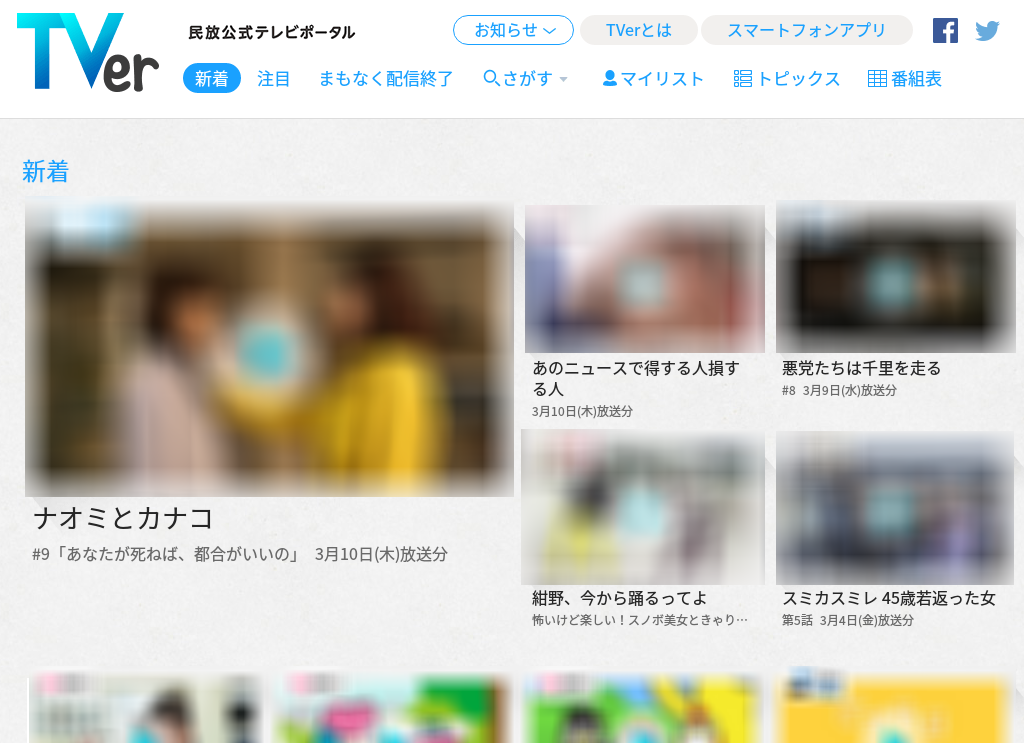
Task: Open あのニュースで得する人損する人 episode
Action: coord(643,278)
